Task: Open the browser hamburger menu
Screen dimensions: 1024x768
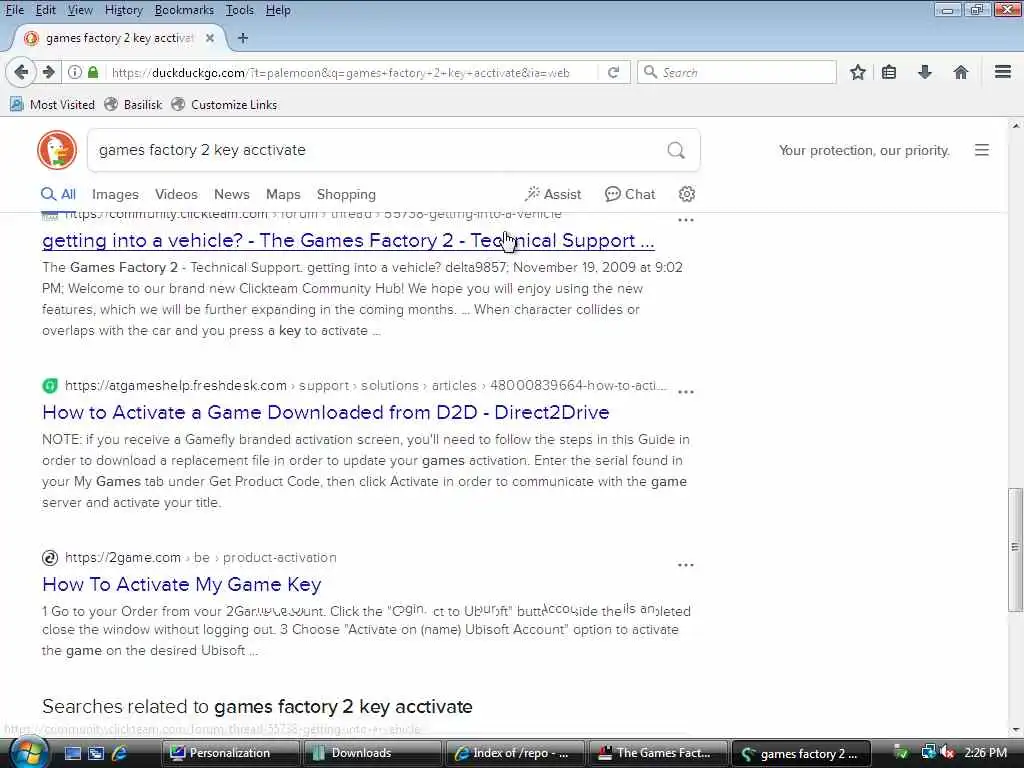Action: click(x=1003, y=72)
